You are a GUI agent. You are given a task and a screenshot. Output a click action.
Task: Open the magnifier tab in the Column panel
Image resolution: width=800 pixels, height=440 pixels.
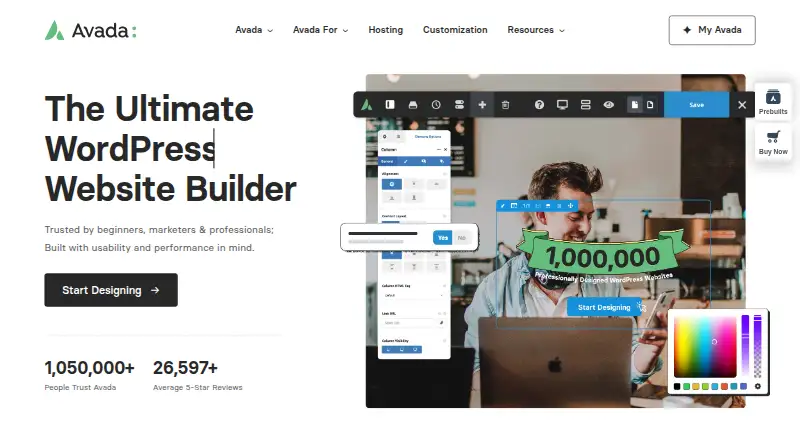(424, 161)
